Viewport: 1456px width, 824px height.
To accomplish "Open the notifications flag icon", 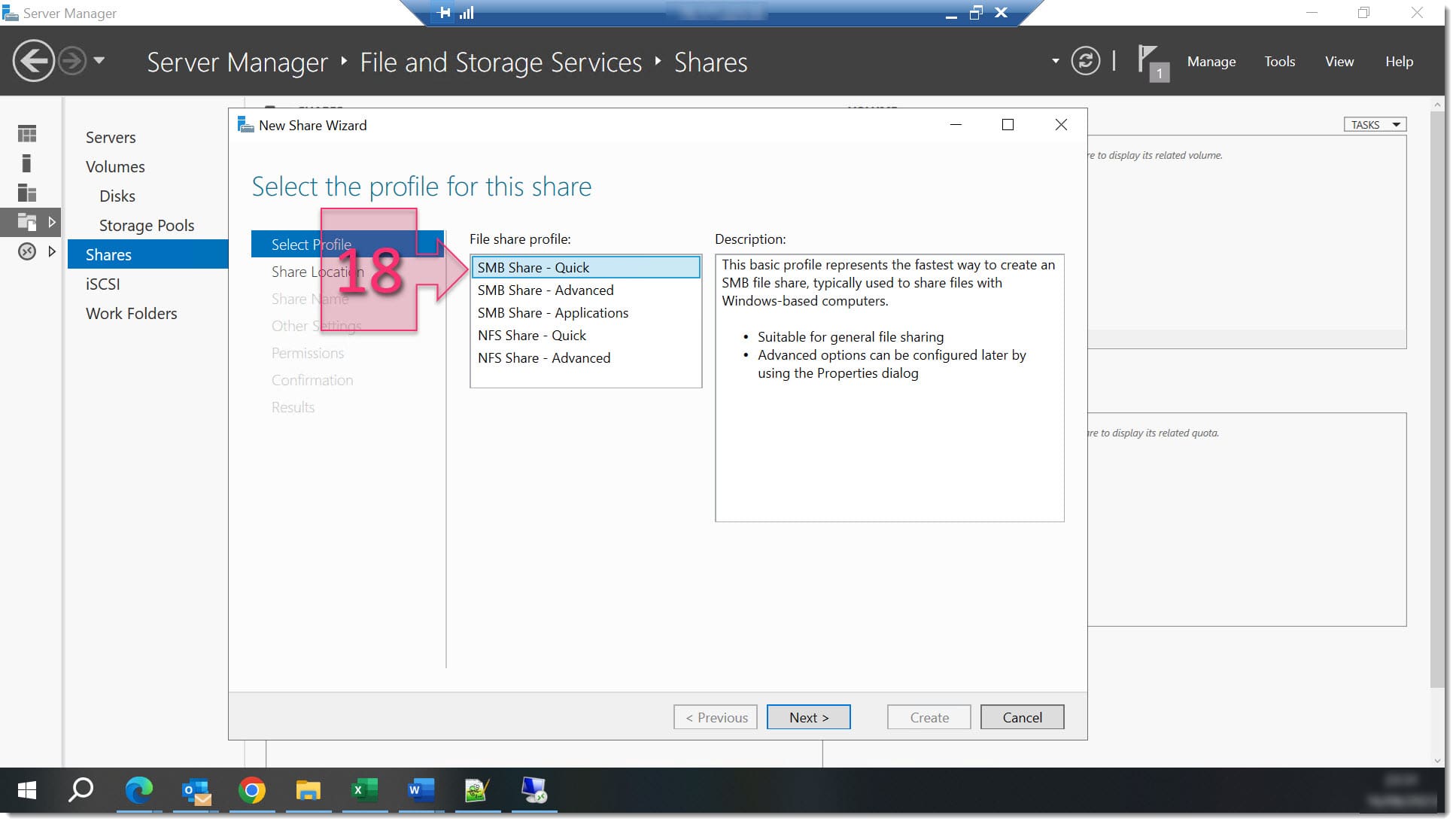I will coord(1153,62).
